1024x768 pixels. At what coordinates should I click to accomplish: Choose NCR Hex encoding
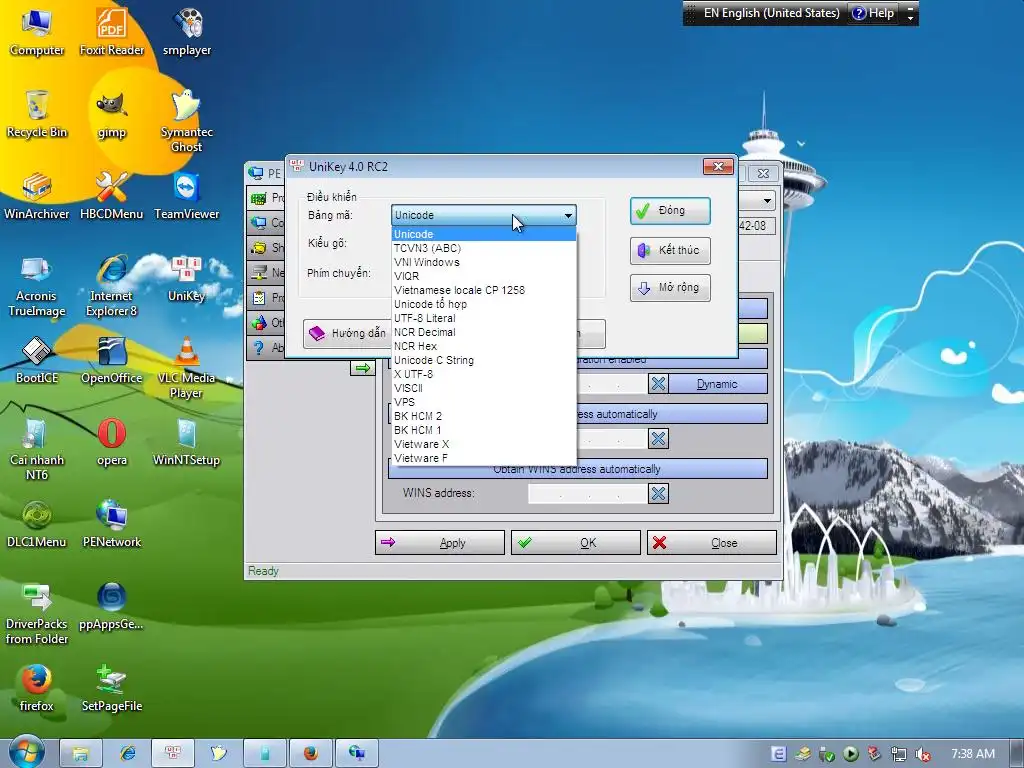tap(484, 346)
